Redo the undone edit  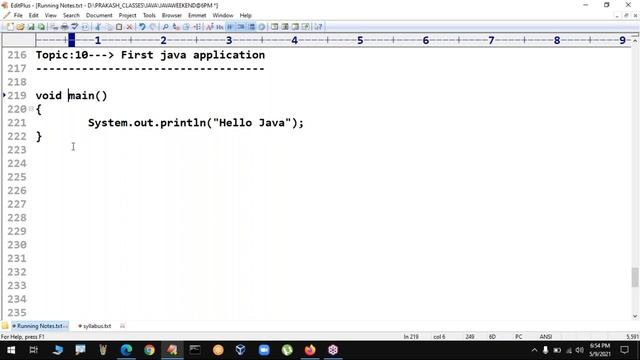coord(153,27)
